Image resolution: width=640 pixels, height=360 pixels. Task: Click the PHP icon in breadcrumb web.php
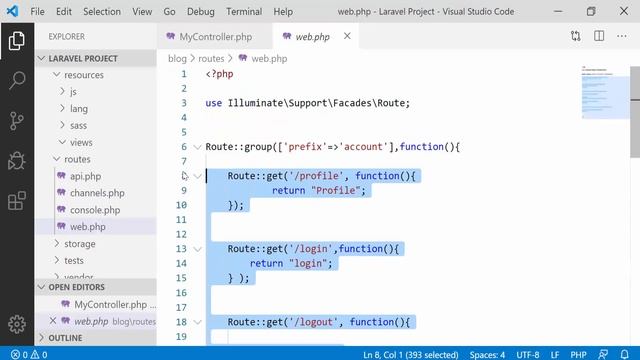click(x=243, y=58)
